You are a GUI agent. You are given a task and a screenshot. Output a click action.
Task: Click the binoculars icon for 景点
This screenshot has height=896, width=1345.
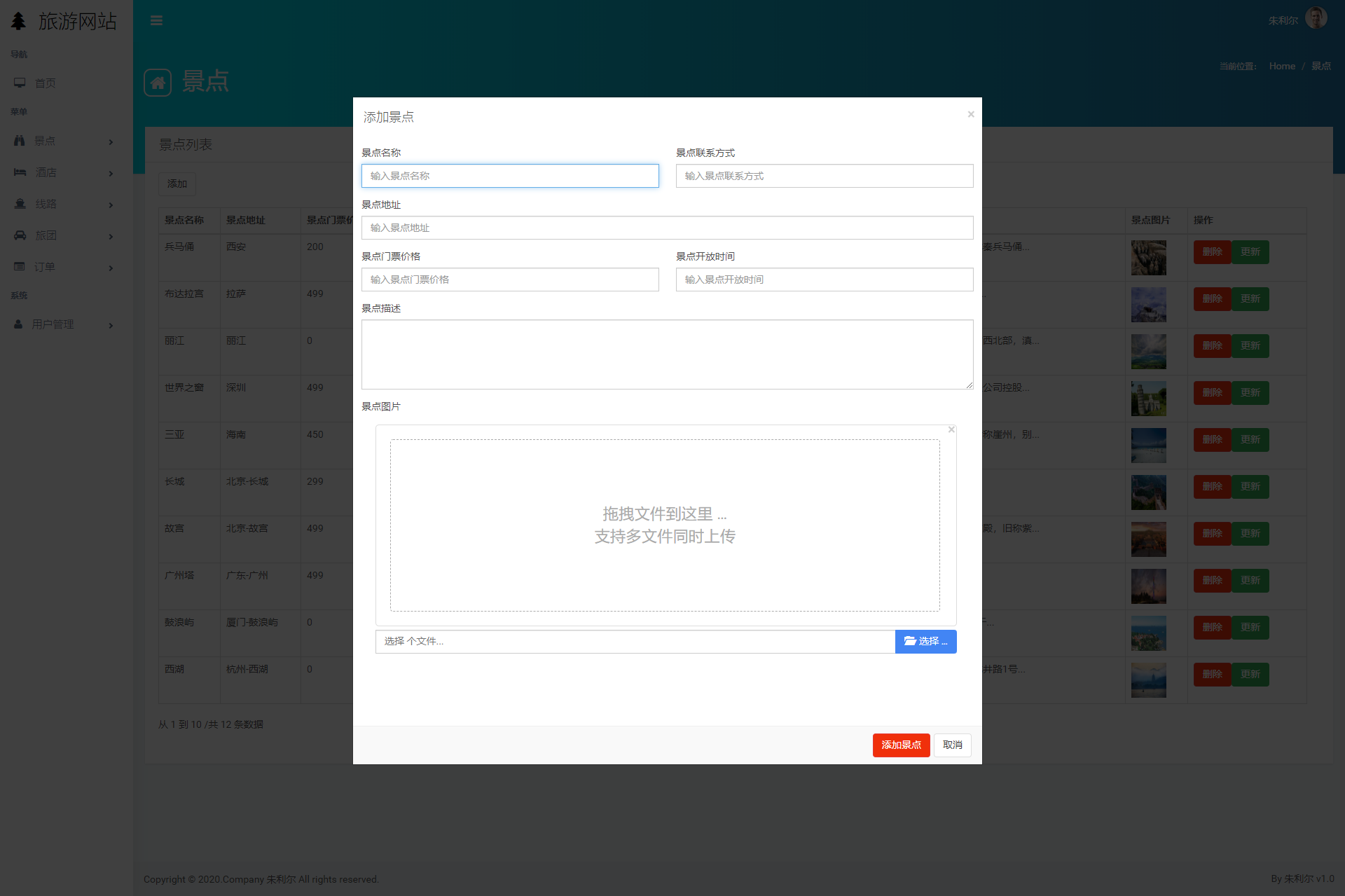click(20, 141)
